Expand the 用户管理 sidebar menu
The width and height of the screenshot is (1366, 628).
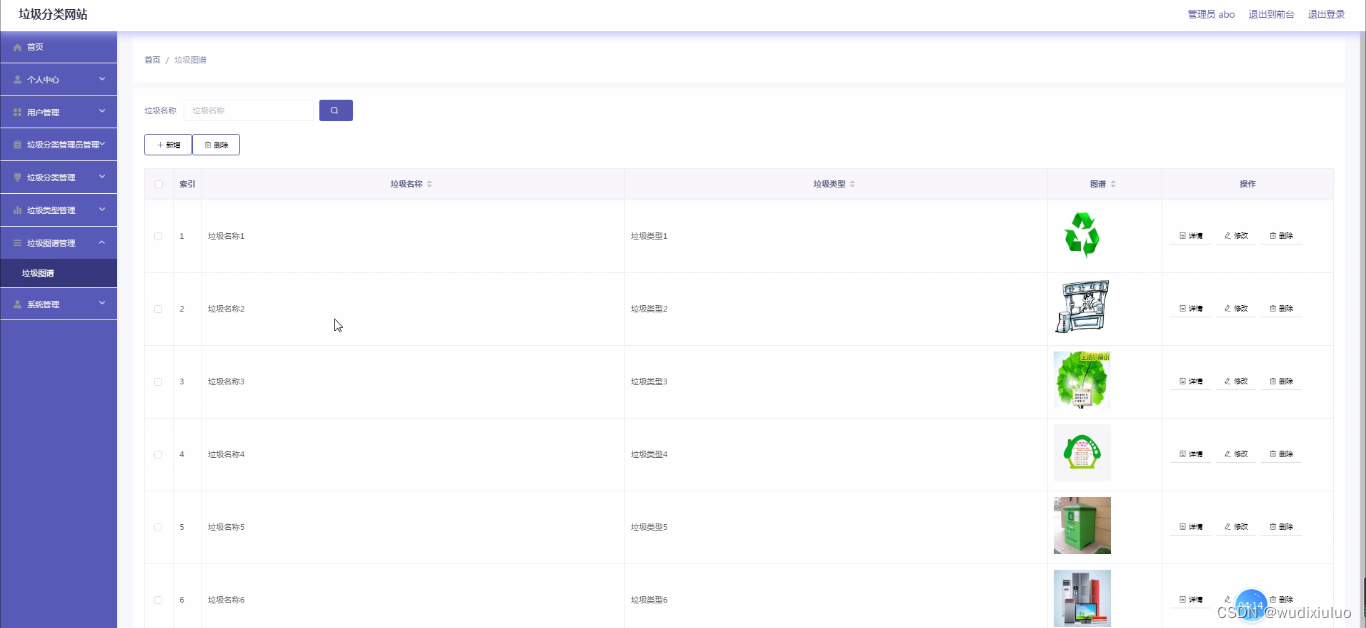coord(58,112)
